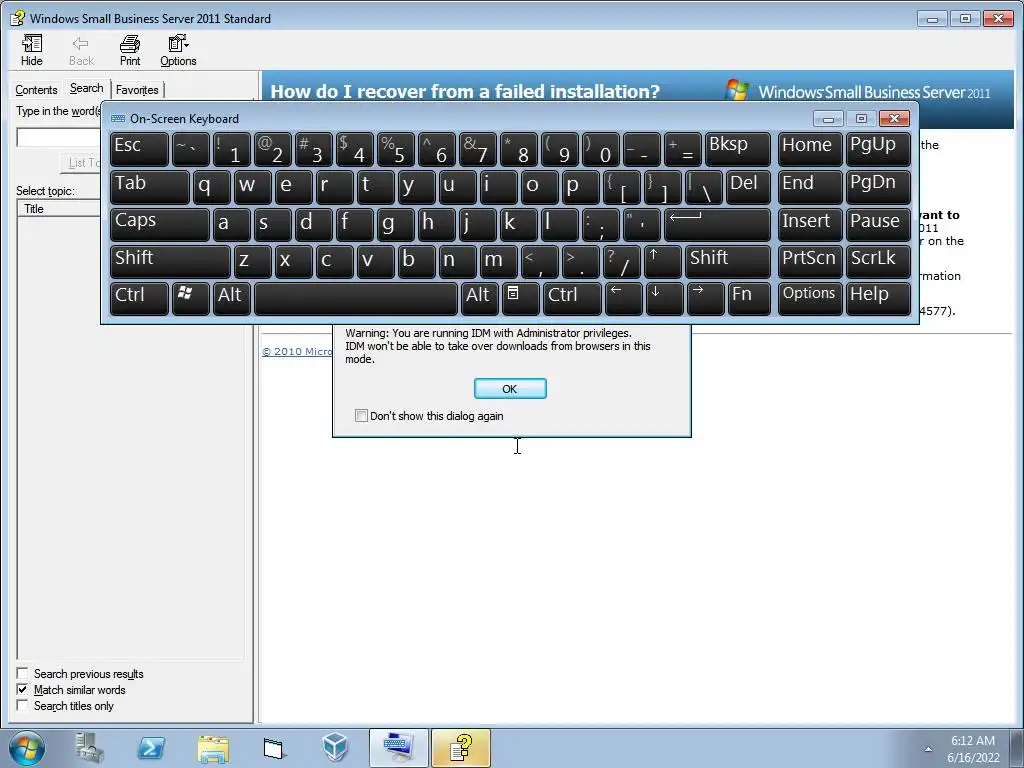Toggle the right Shift key on keyboard
Screen dimensions: 1024x768
[x=728, y=261]
